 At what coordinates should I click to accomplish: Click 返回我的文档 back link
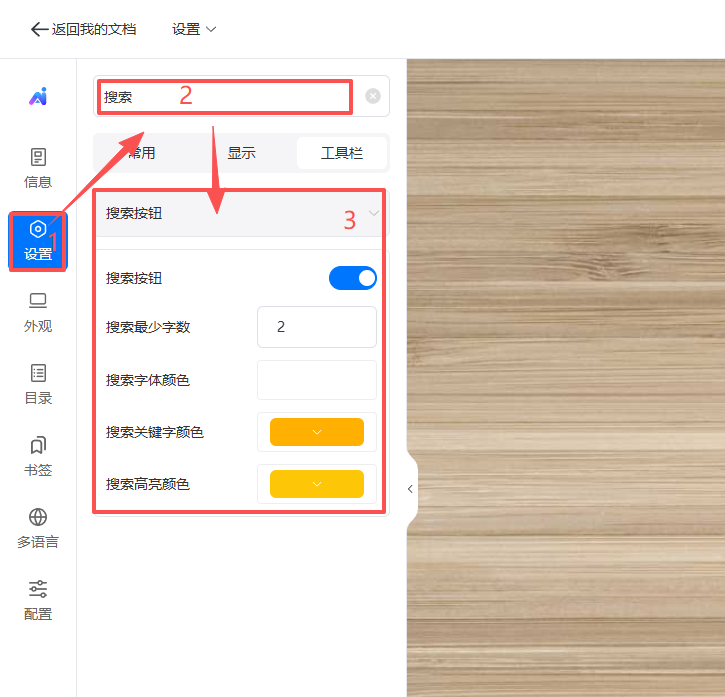tap(83, 29)
